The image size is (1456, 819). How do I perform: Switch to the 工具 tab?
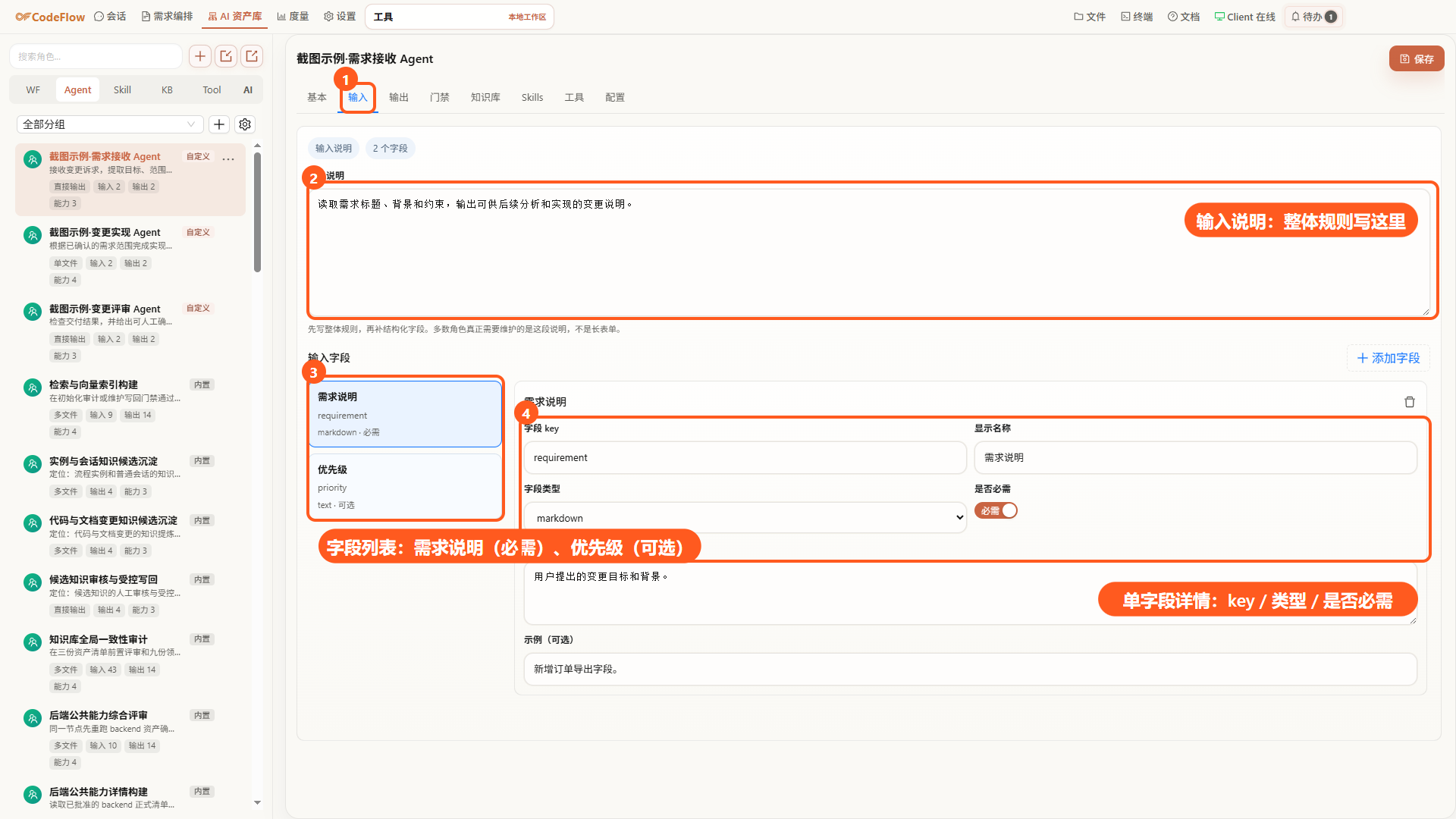(574, 97)
